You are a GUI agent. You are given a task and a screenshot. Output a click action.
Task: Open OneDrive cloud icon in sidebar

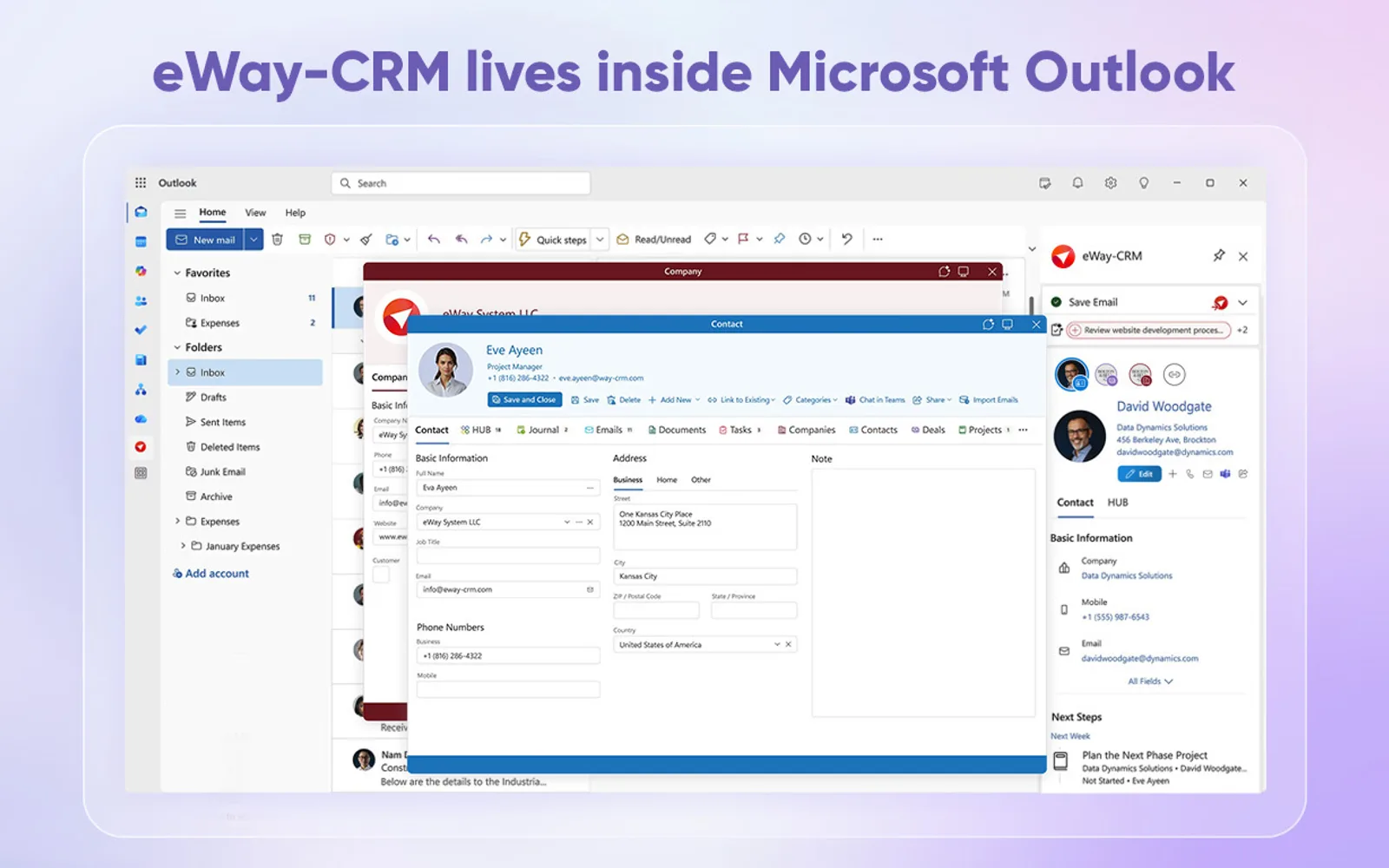pos(141,418)
